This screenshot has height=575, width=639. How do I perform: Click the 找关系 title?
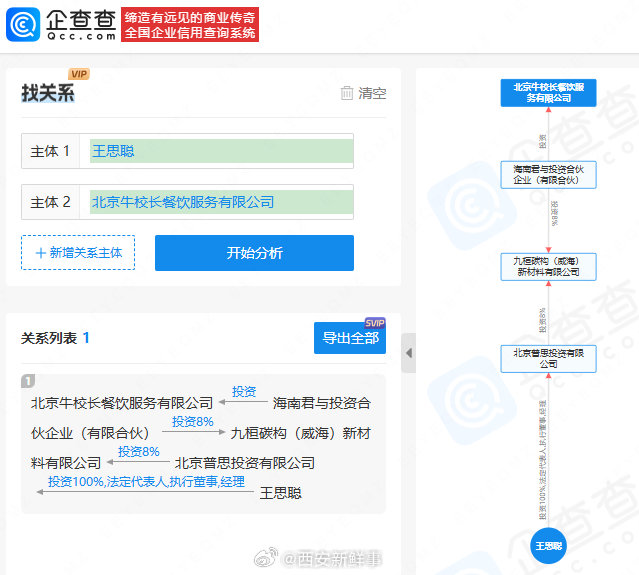pyautogui.click(x=48, y=93)
